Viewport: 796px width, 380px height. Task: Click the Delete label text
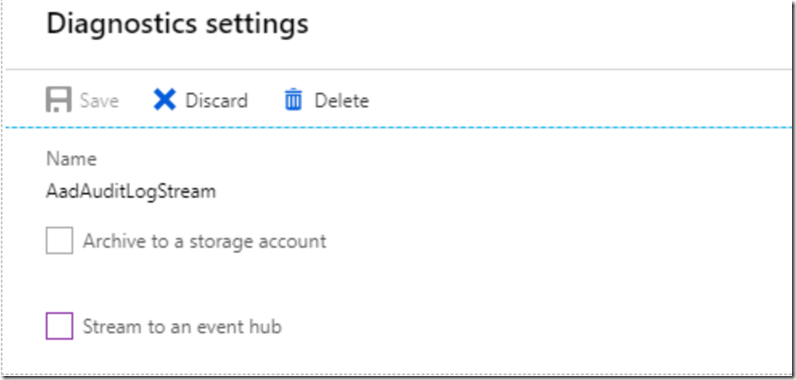click(342, 100)
